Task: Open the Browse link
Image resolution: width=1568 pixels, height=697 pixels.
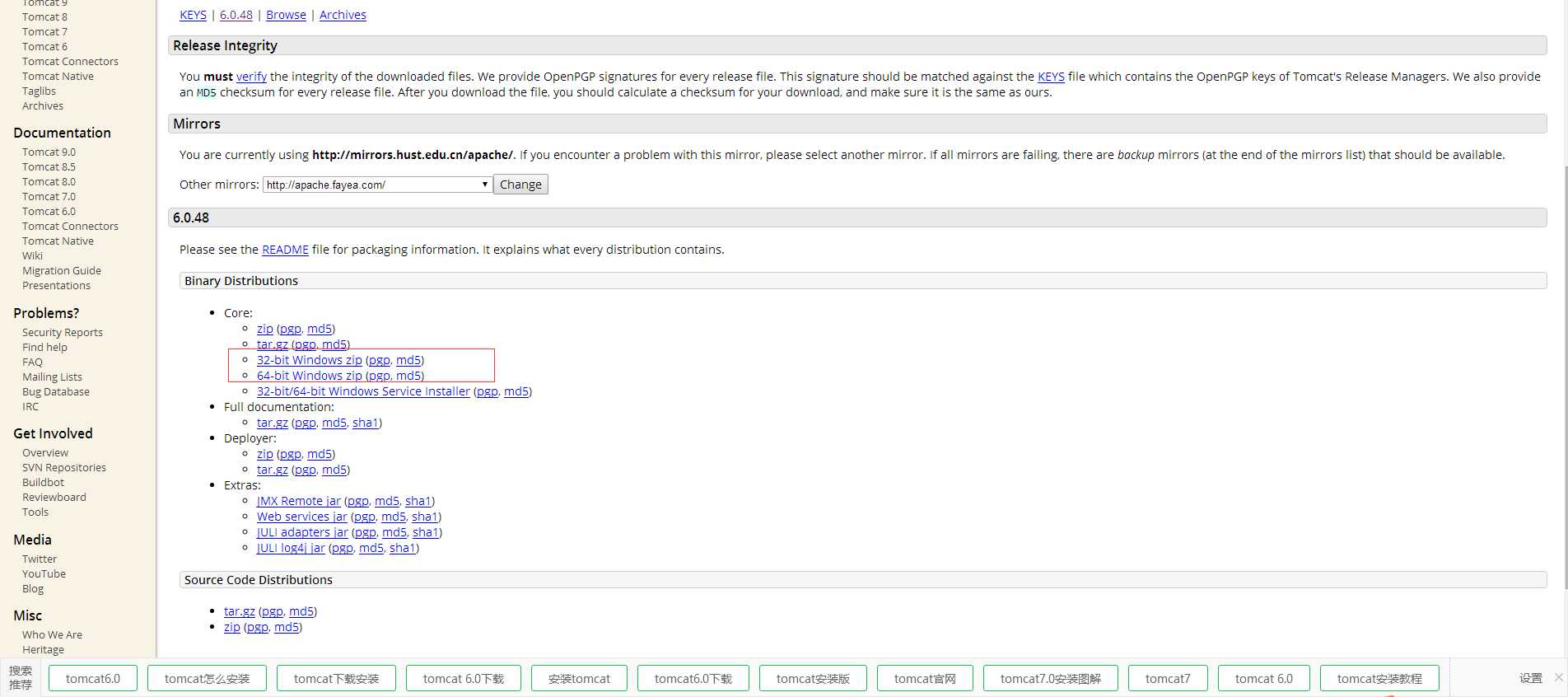Action: pyautogui.click(x=286, y=15)
